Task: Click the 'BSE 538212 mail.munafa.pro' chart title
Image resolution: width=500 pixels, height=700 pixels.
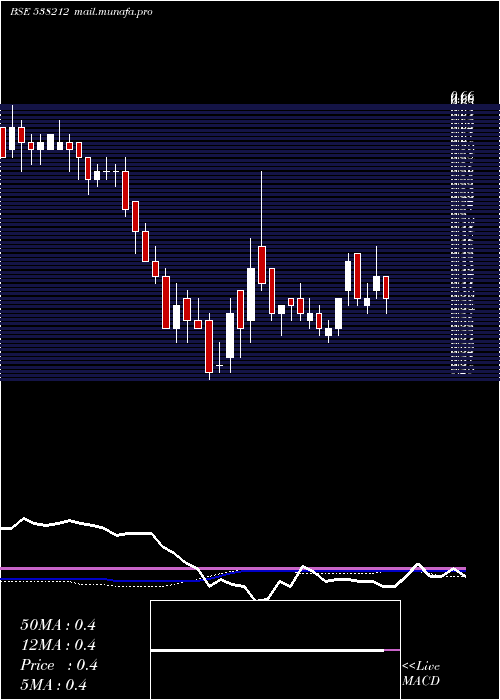Action: tap(81, 12)
